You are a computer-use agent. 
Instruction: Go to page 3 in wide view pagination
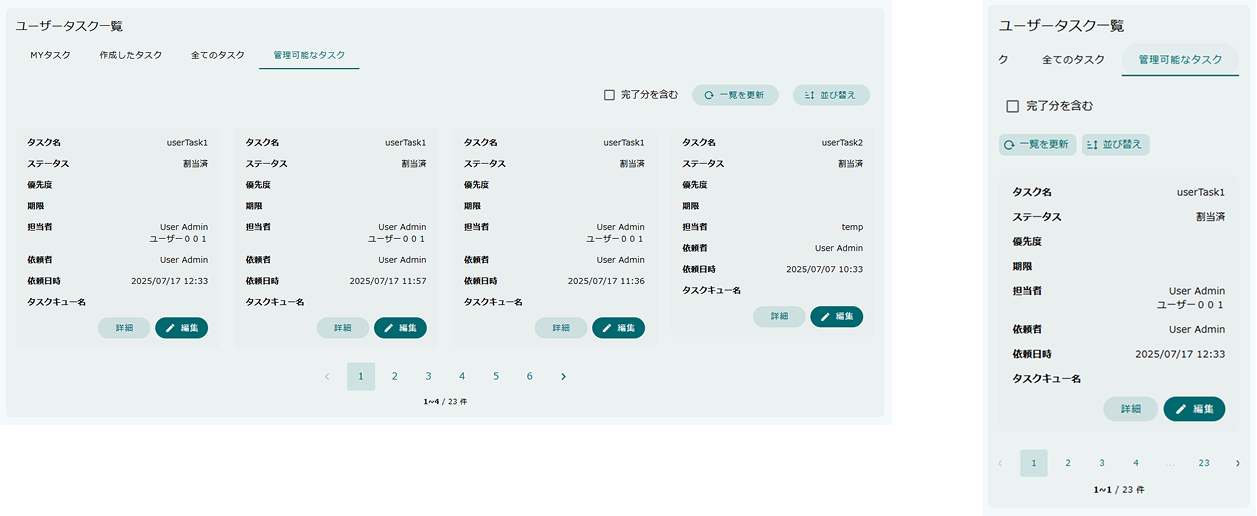pos(428,376)
